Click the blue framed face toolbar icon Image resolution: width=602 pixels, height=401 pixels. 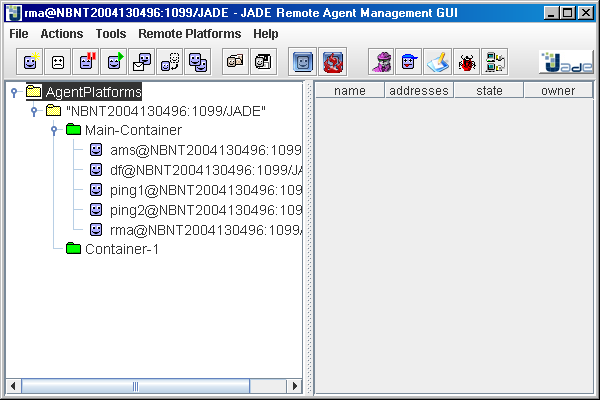click(303, 62)
